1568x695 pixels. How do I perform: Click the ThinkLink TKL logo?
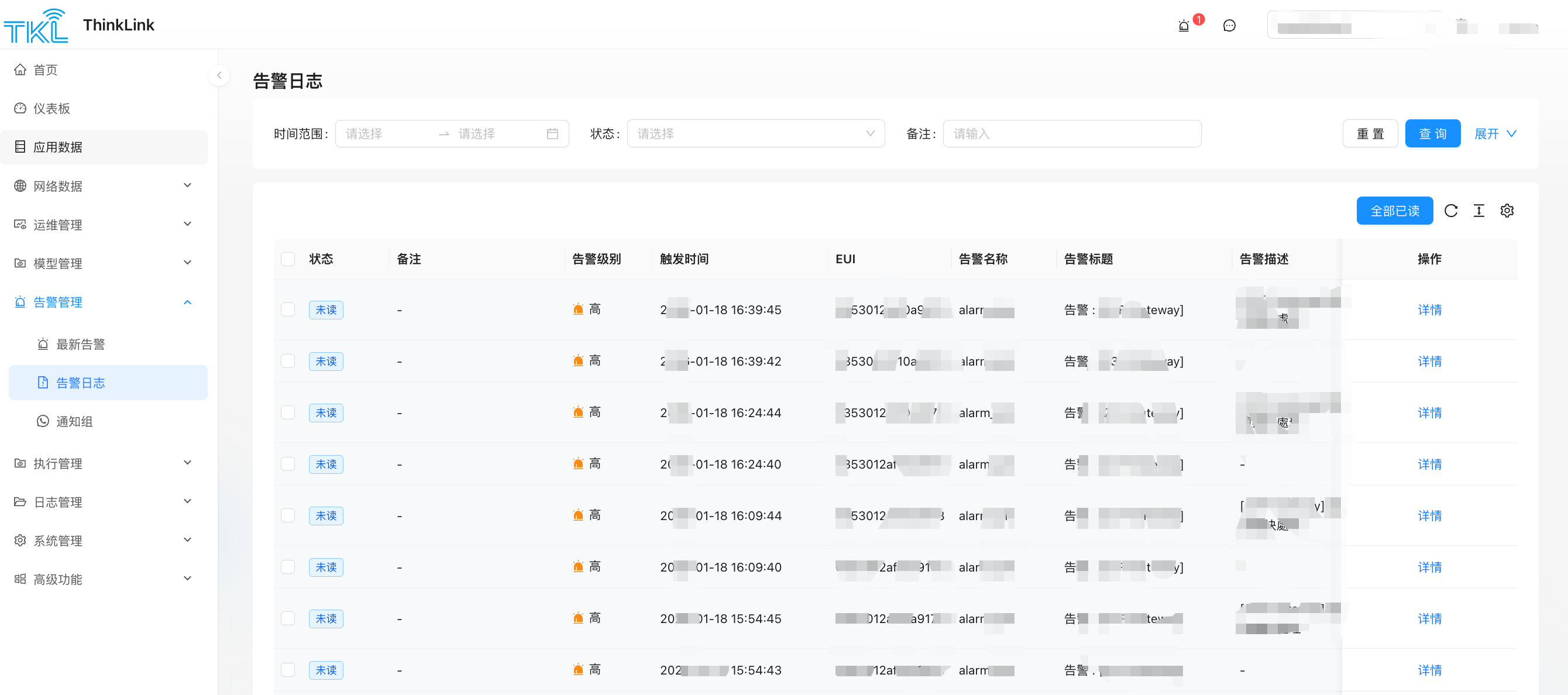tap(36, 26)
